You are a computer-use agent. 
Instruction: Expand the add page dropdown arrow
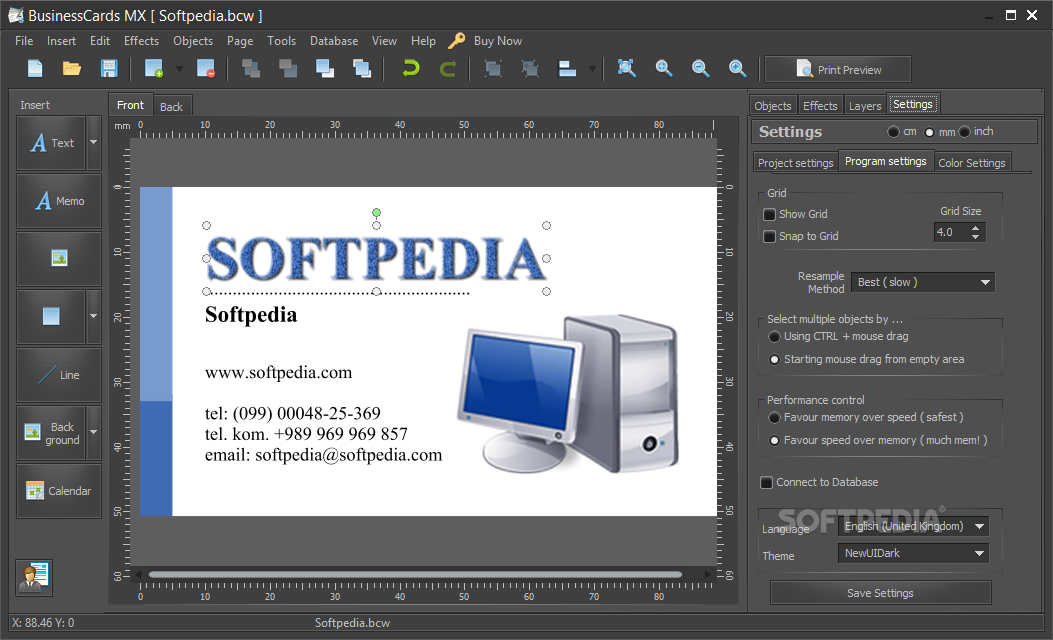click(179, 68)
